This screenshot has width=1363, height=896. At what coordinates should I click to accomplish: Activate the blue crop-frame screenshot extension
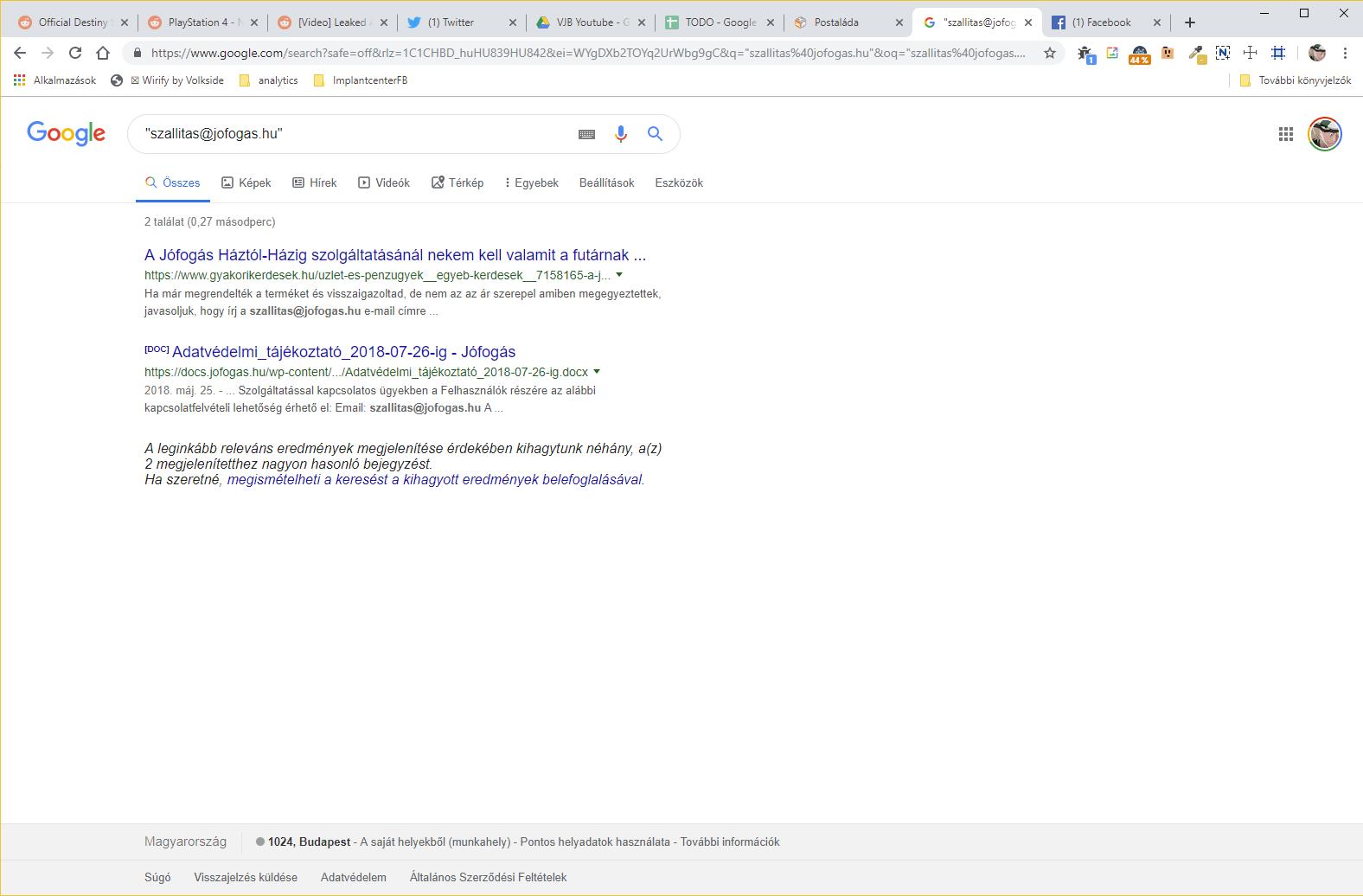1278,53
